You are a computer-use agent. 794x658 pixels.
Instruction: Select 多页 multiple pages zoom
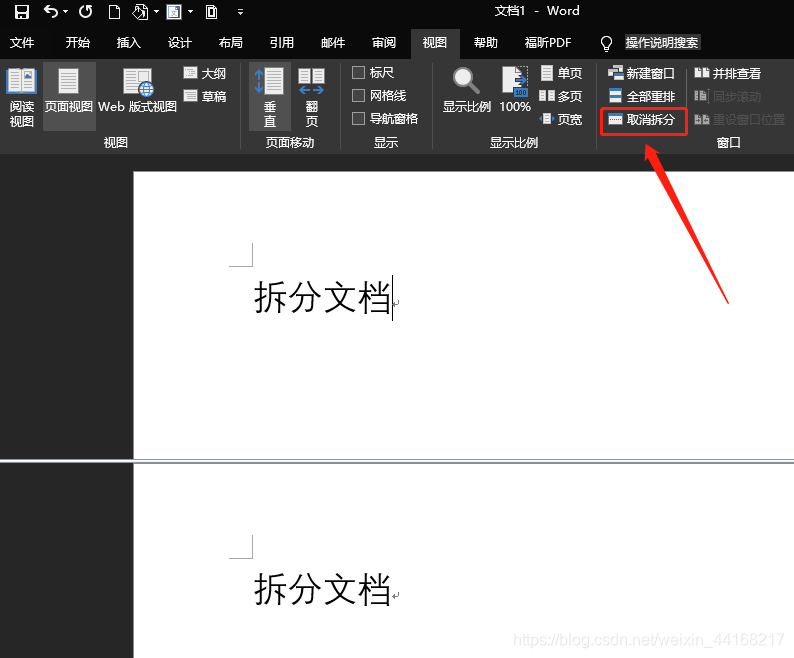pyautogui.click(x=561, y=96)
